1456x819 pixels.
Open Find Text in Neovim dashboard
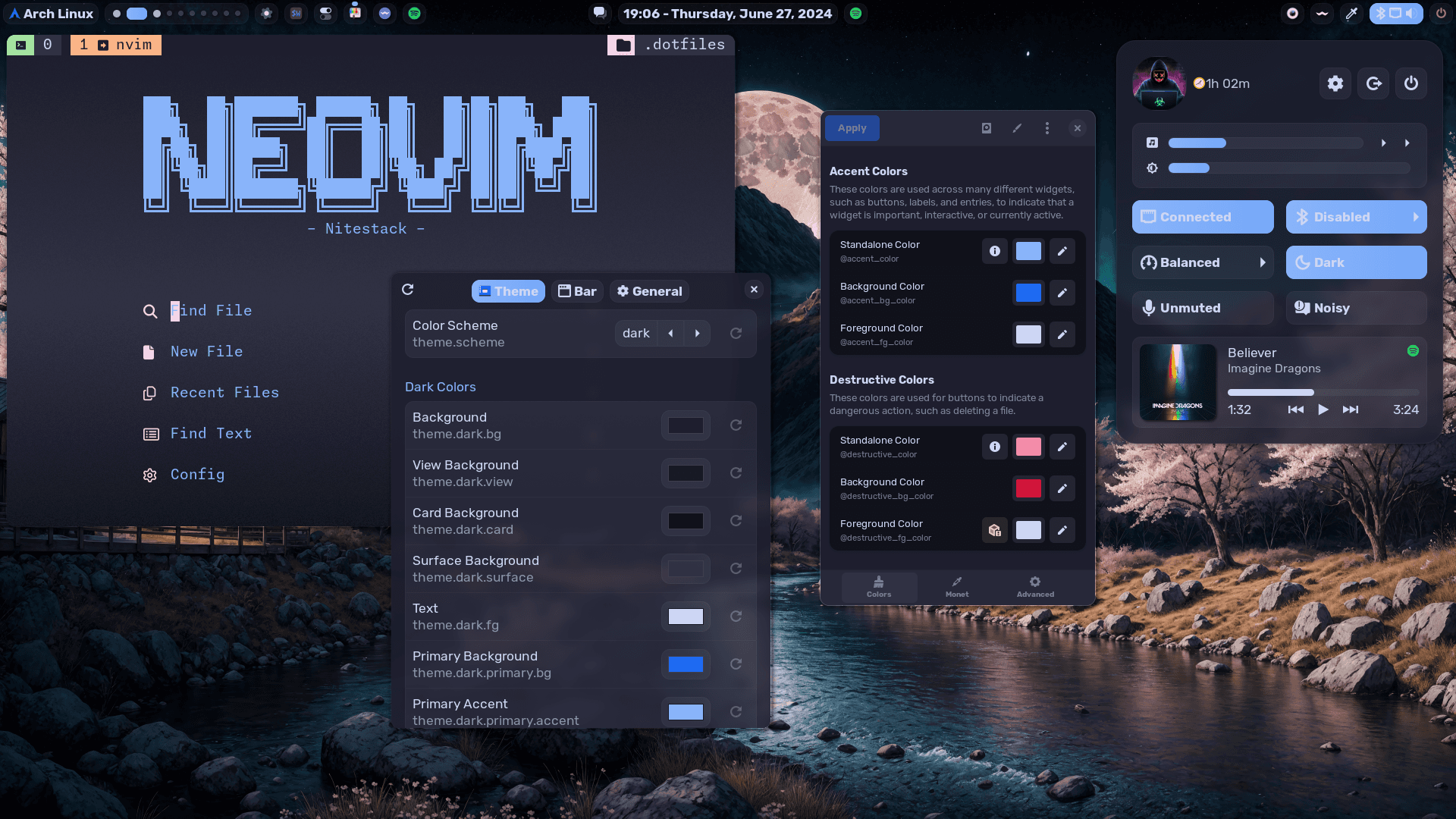coord(212,434)
